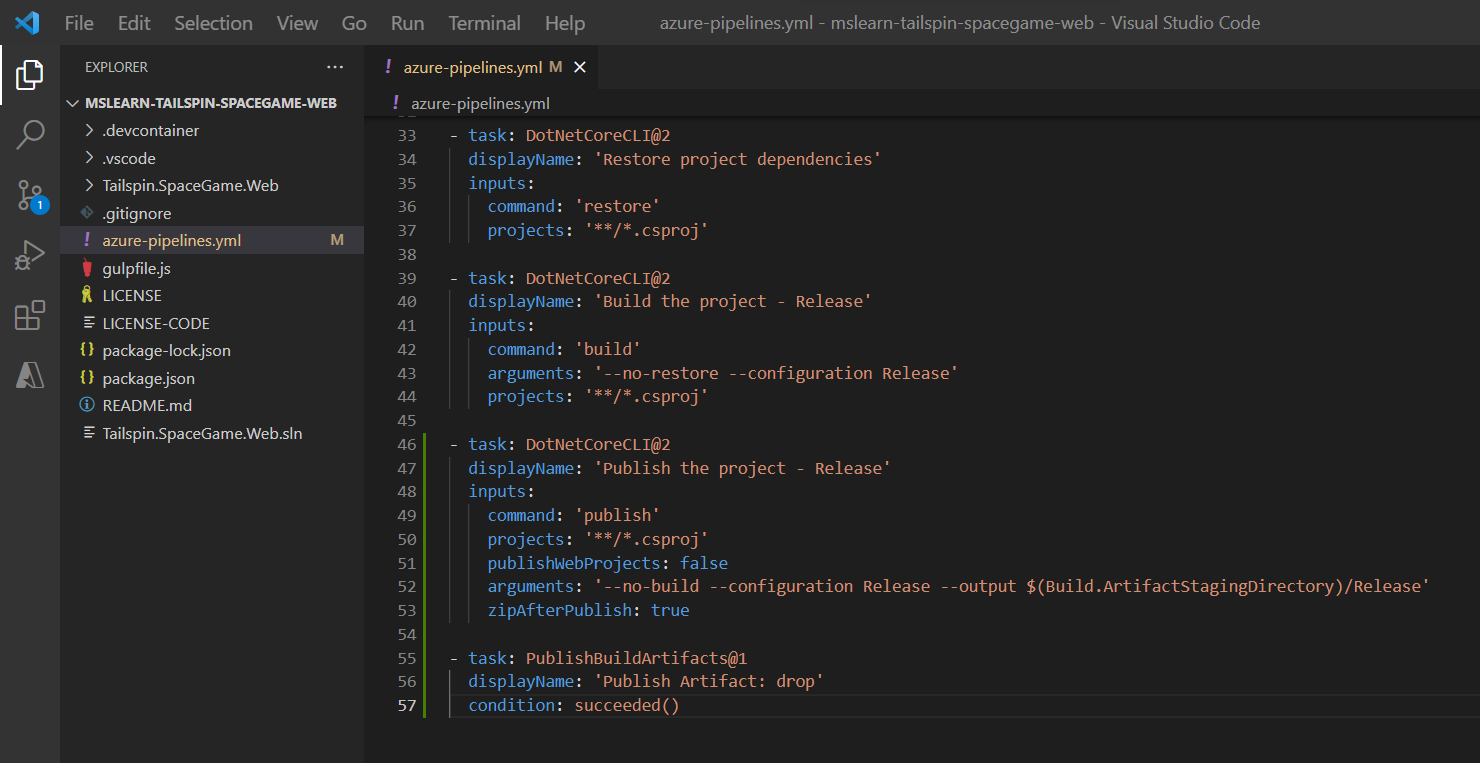Click line number 46 in gutter
Screen dimensions: 1480x763
pos(407,444)
